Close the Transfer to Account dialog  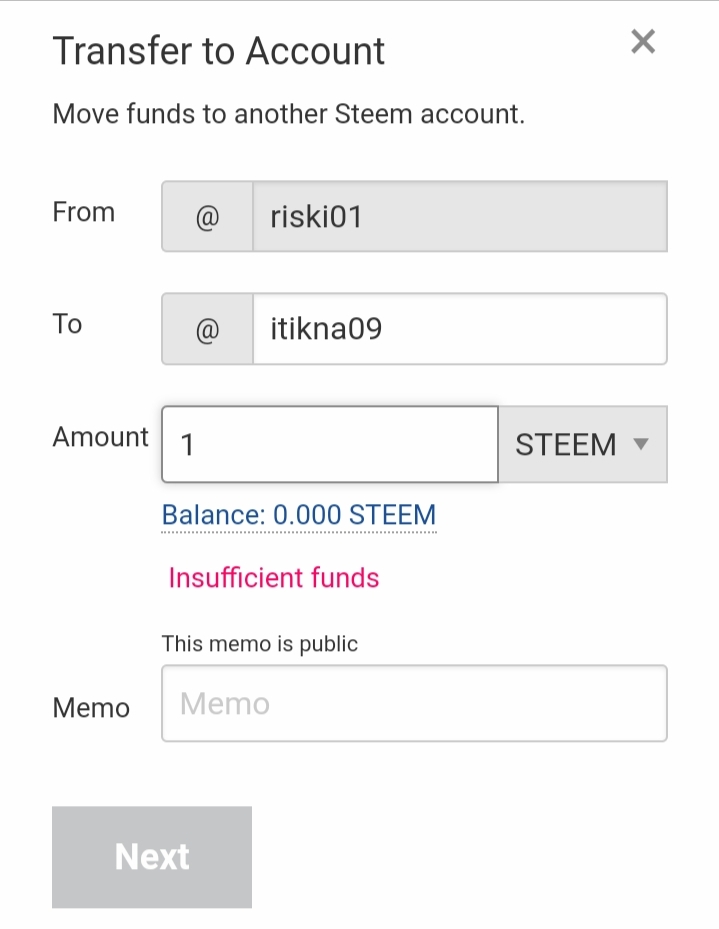(643, 42)
